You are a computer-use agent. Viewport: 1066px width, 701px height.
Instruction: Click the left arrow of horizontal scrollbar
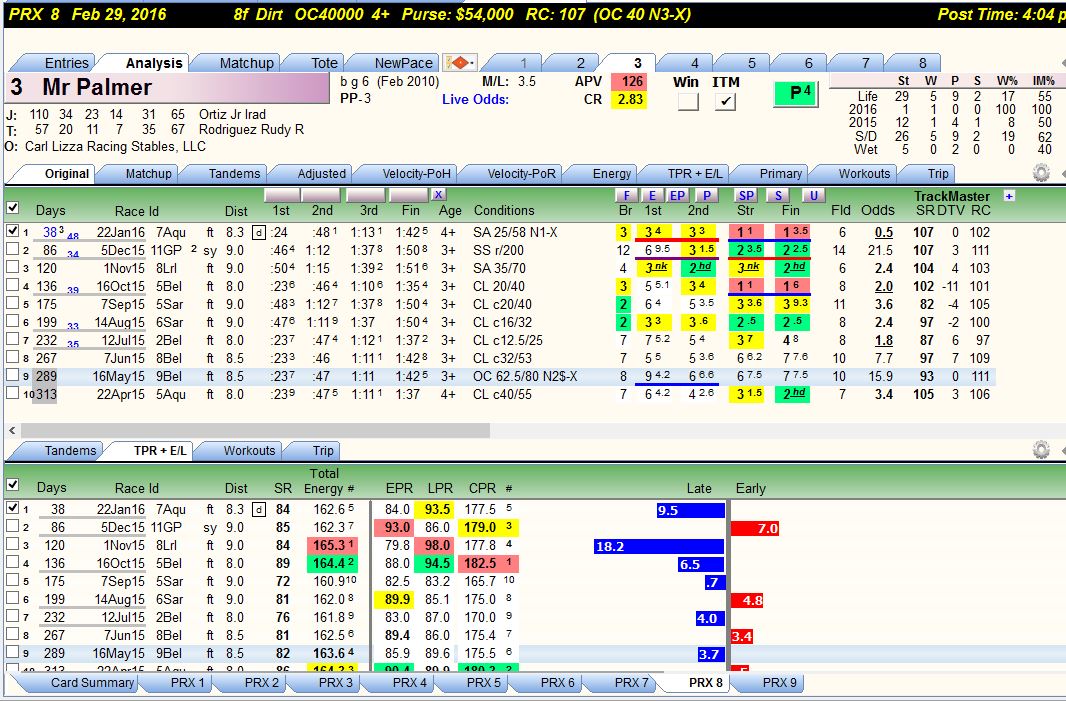[12, 430]
